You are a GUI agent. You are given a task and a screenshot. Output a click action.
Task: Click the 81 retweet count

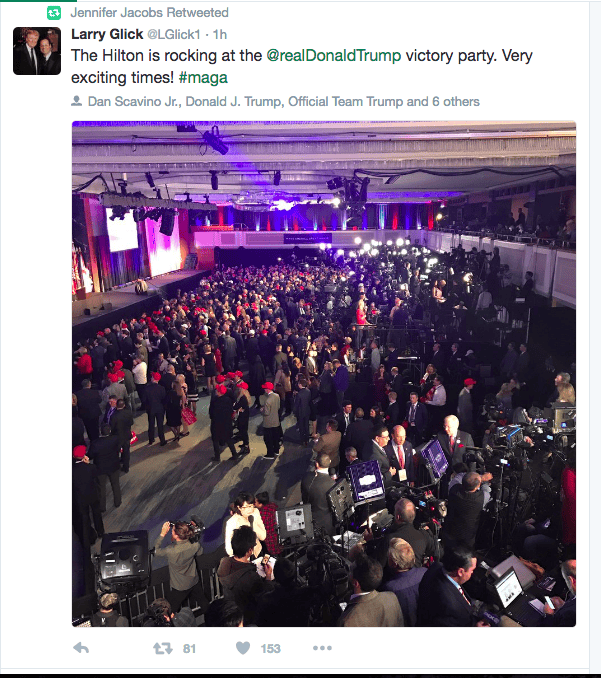point(189,649)
